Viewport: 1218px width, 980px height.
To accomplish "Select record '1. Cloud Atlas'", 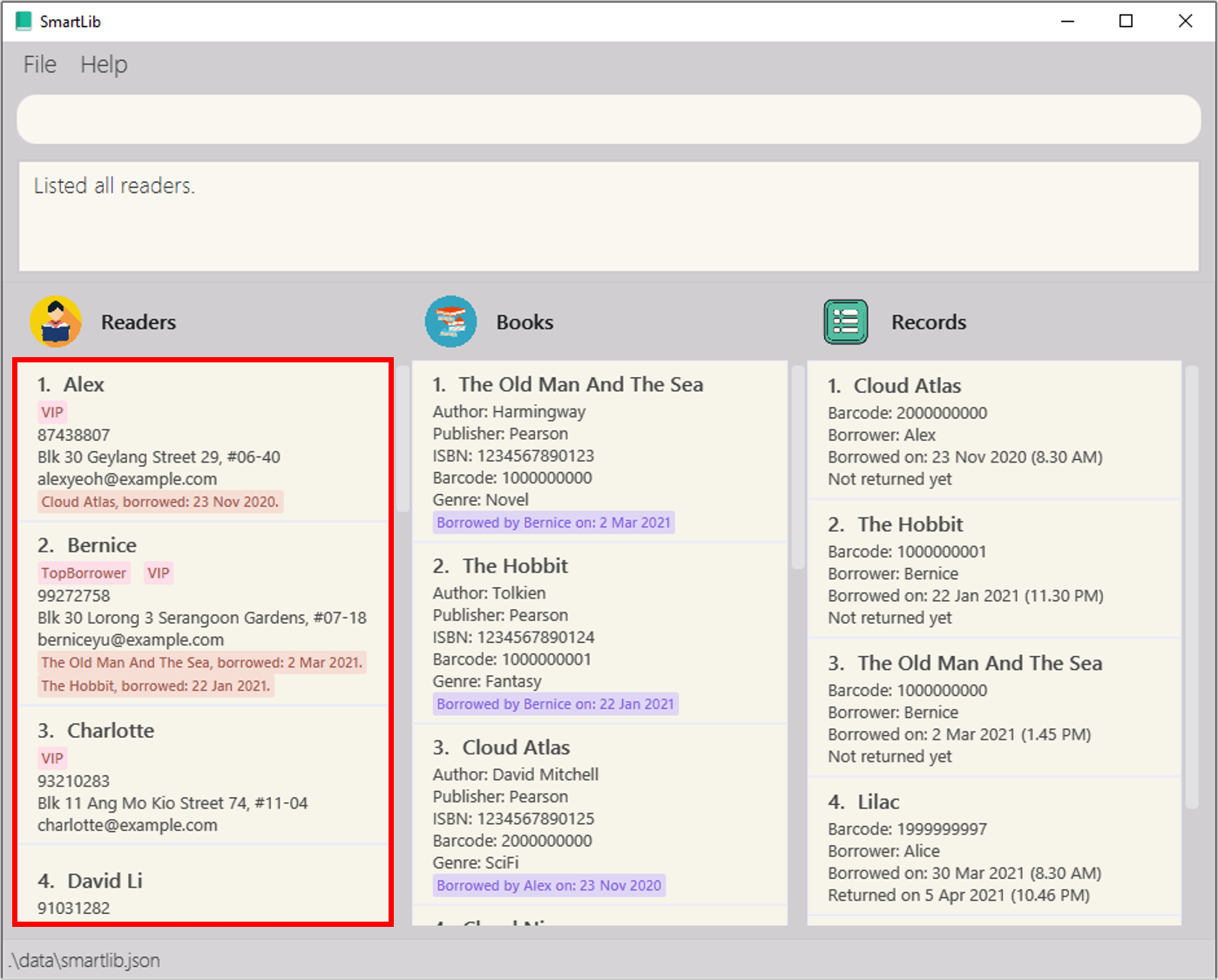I will coord(994,430).
